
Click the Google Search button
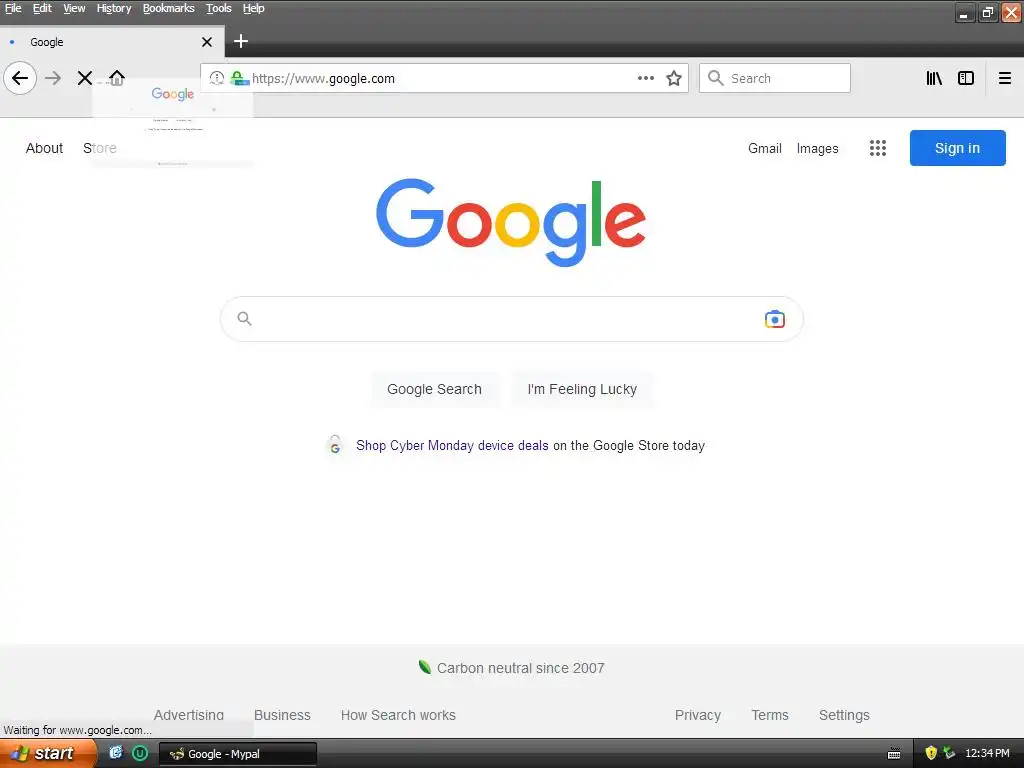click(434, 389)
